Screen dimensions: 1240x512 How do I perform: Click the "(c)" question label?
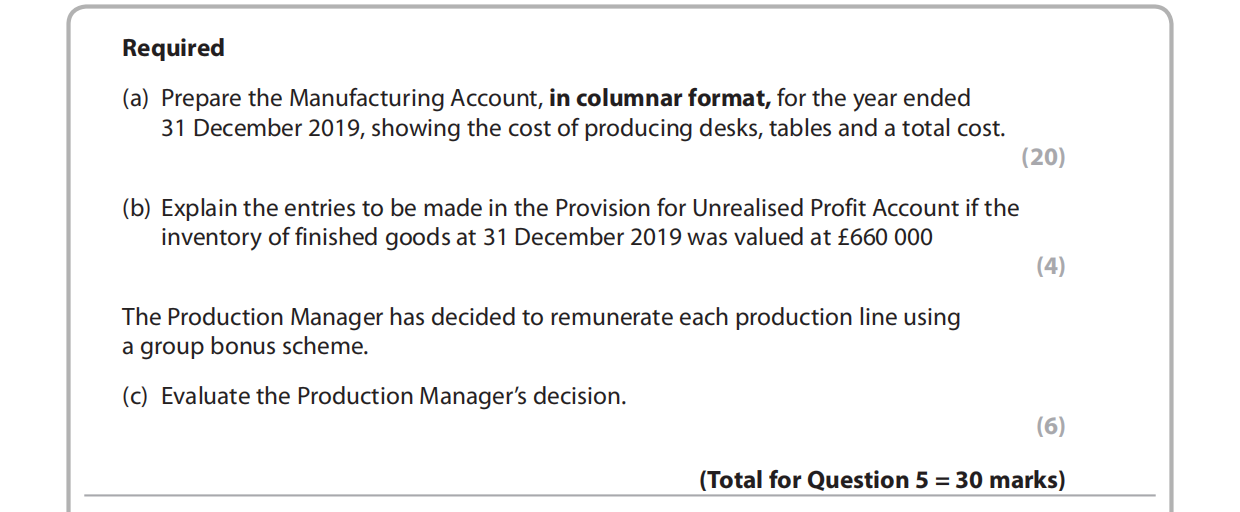pos(135,396)
